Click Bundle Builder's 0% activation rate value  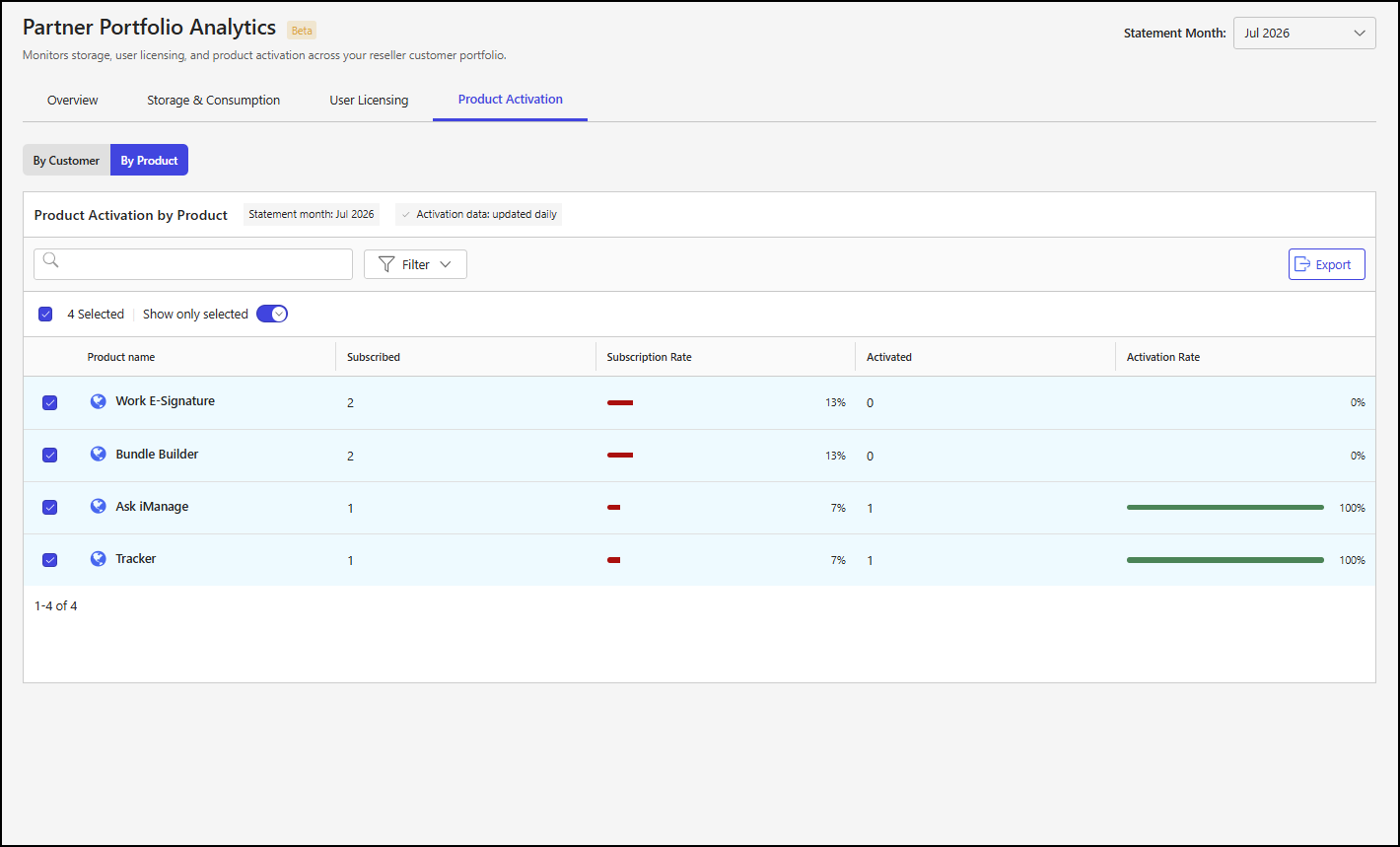click(x=1358, y=456)
